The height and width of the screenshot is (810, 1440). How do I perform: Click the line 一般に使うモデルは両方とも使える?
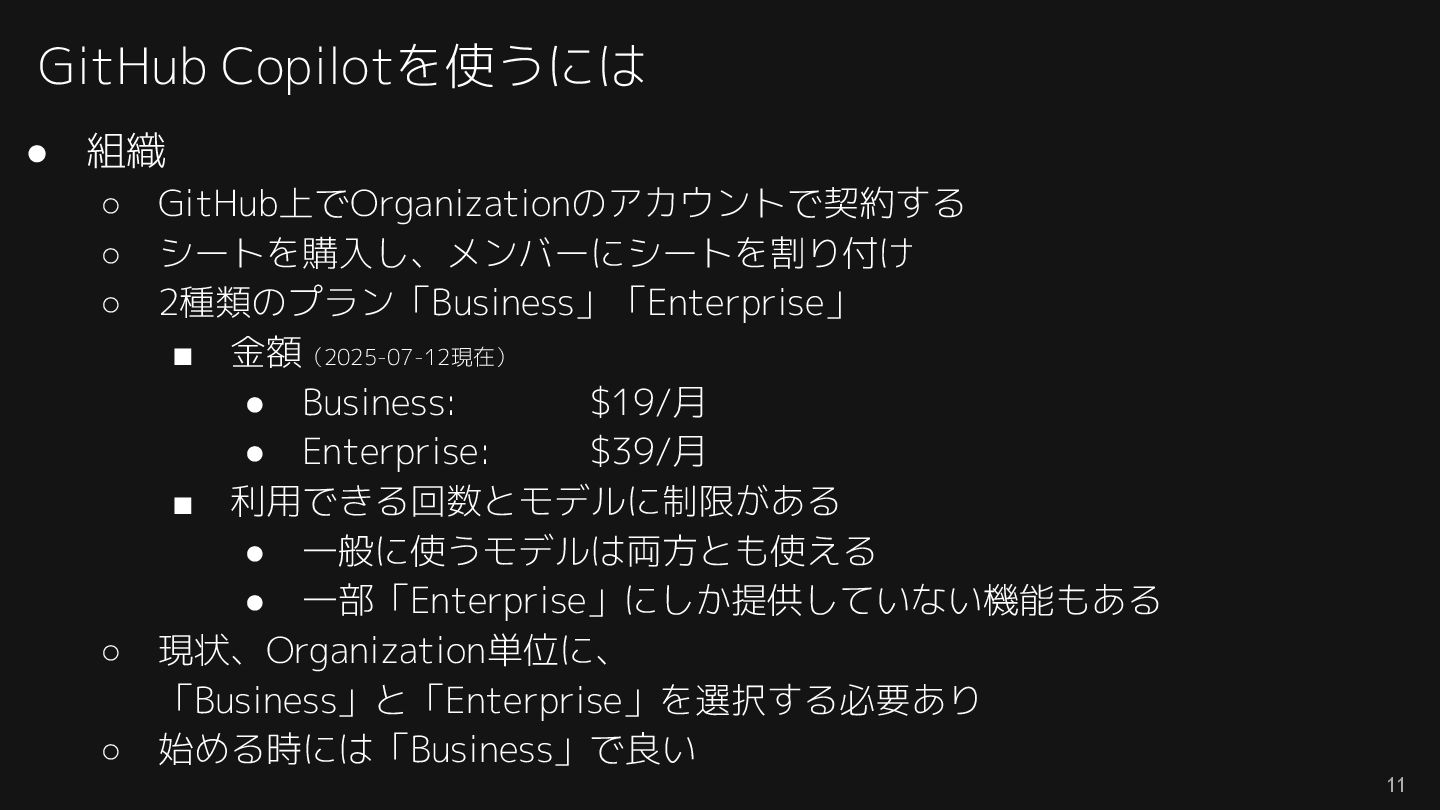589,551
